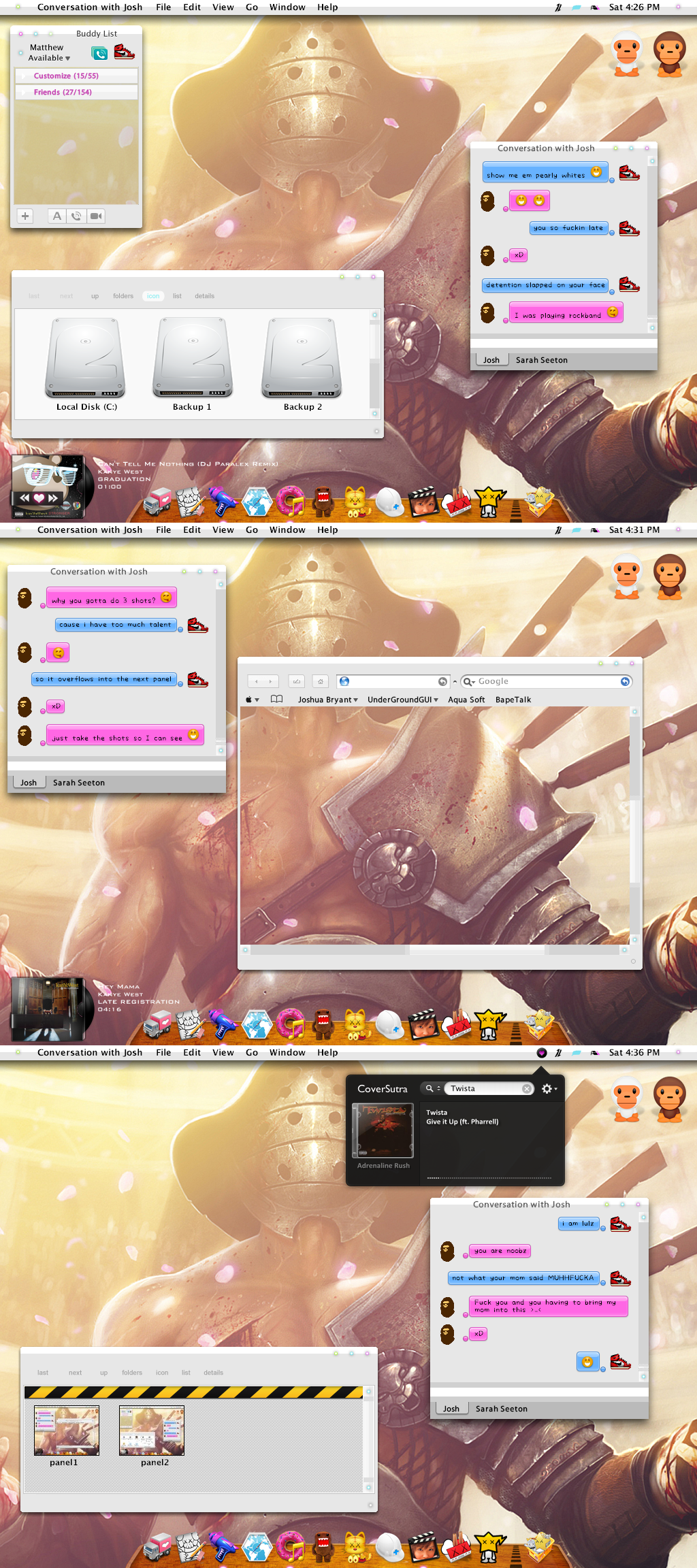Image resolution: width=697 pixels, height=1568 pixels.
Task: Click the web browser's vertical scrollbar
Action: coord(634,826)
